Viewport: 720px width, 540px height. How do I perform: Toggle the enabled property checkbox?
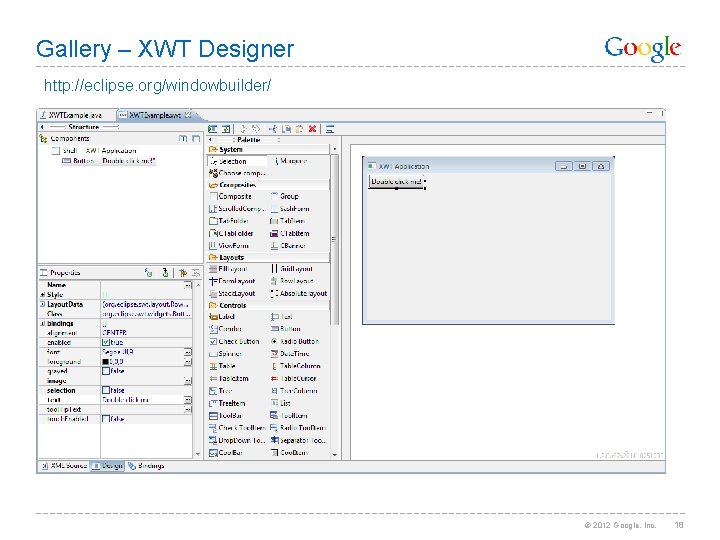click(106, 342)
